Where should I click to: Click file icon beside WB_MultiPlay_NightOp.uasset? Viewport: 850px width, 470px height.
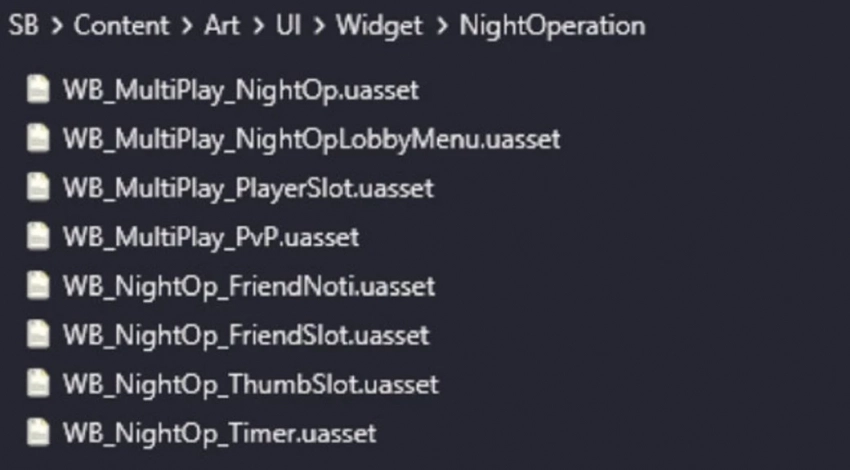(x=38, y=90)
